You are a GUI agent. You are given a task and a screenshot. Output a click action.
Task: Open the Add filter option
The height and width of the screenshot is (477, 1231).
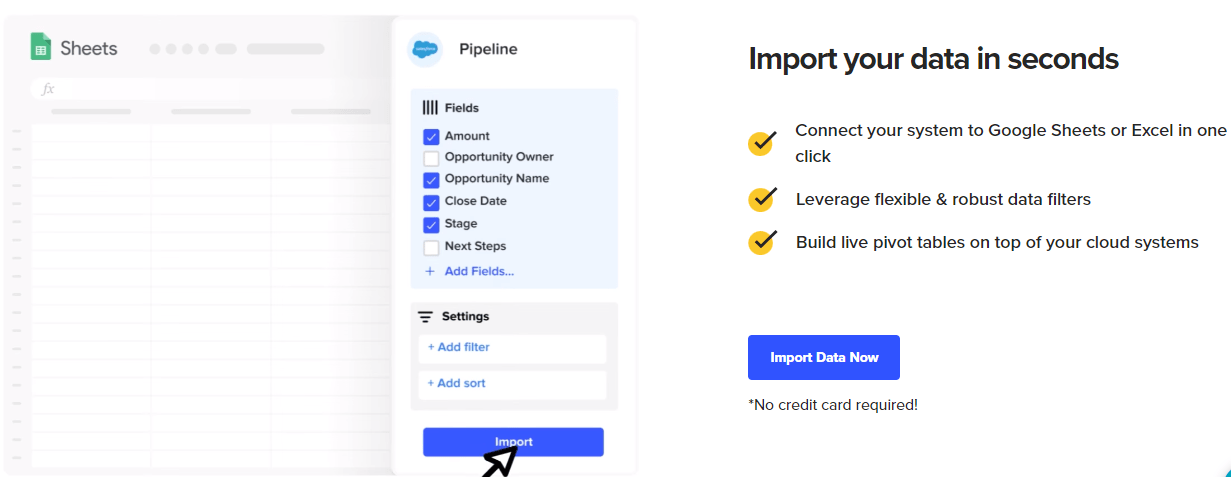[x=512, y=348]
